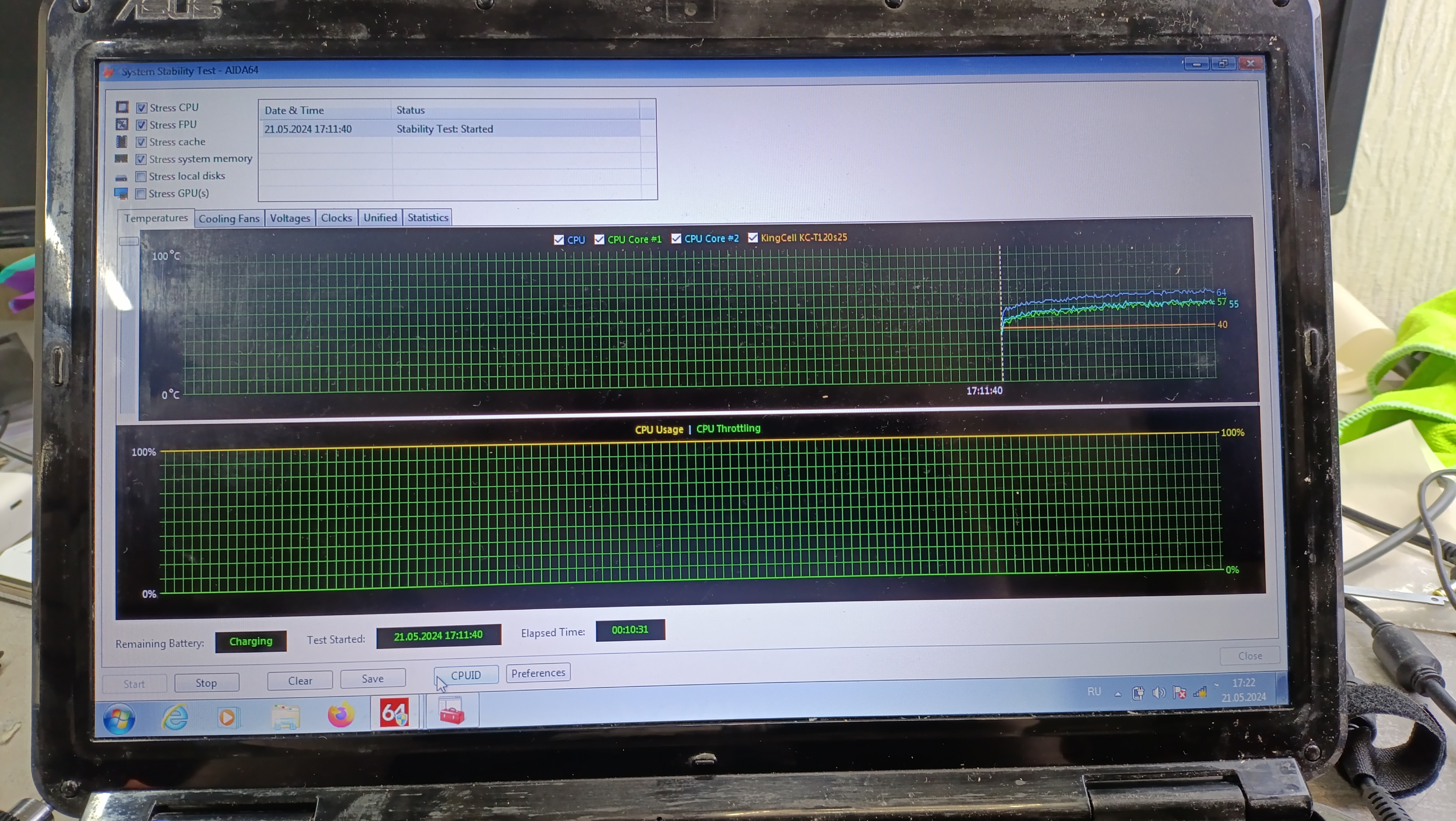
Task: Click the Stop button
Action: (x=206, y=682)
